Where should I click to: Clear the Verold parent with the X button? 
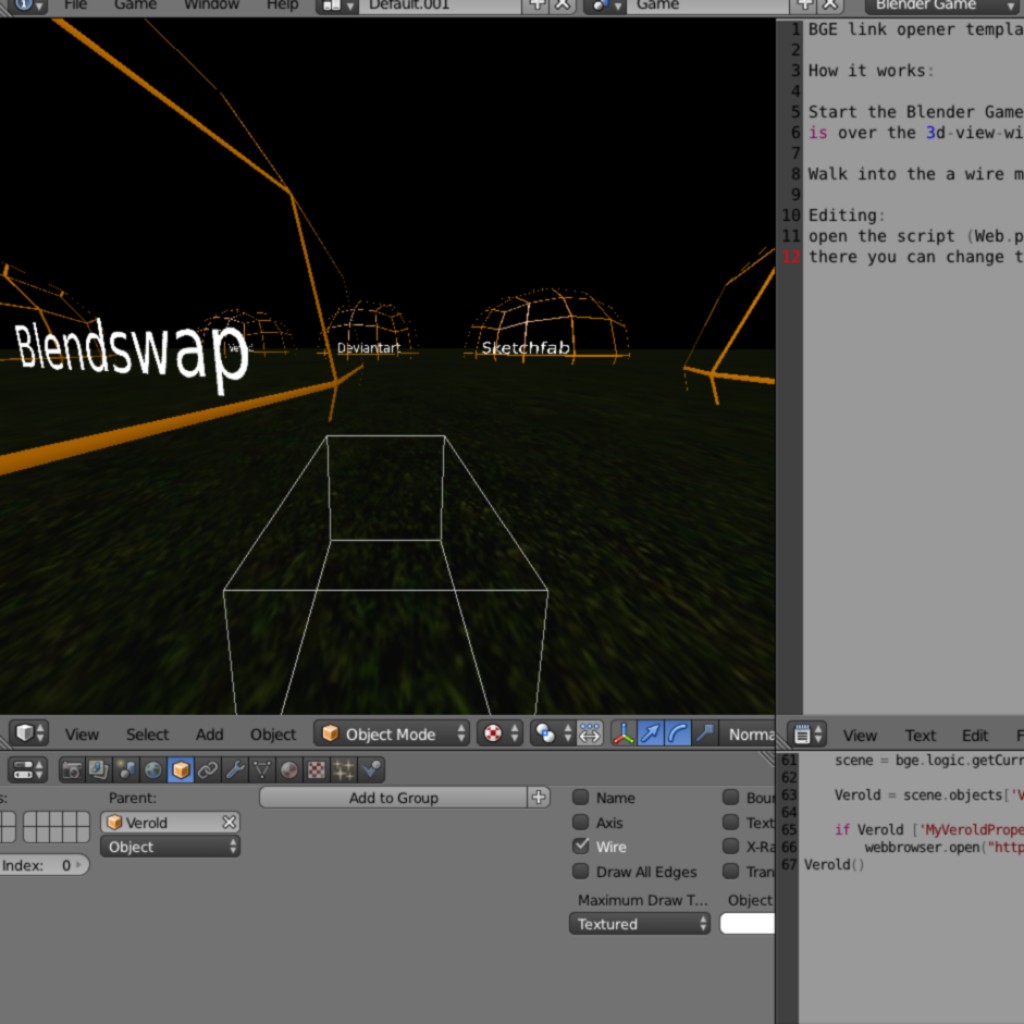(x=229, y=821)
